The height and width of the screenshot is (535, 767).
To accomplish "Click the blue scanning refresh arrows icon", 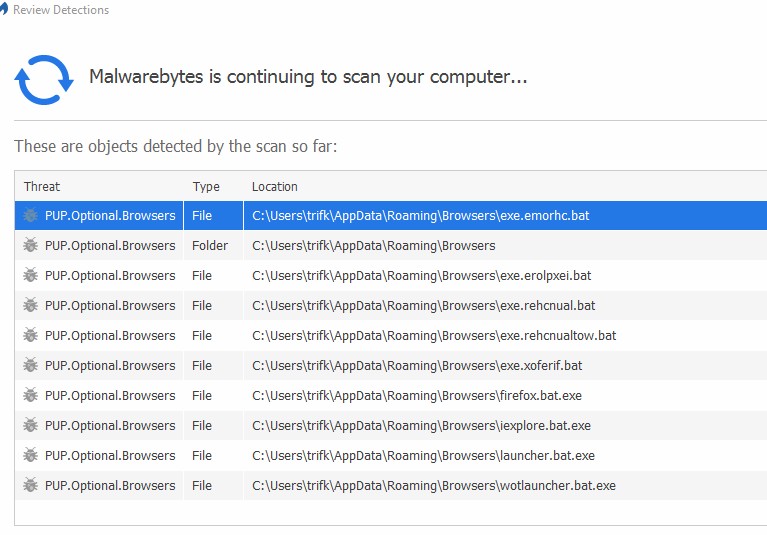I will point(44,80).
